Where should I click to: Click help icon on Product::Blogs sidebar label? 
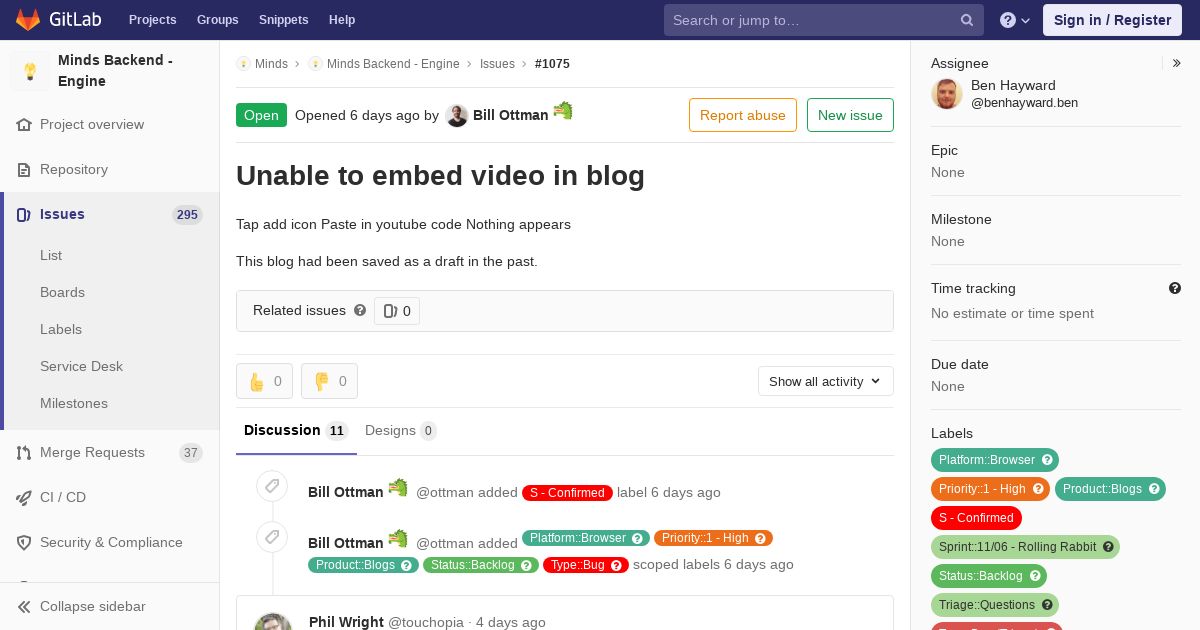pos(1154,489)
